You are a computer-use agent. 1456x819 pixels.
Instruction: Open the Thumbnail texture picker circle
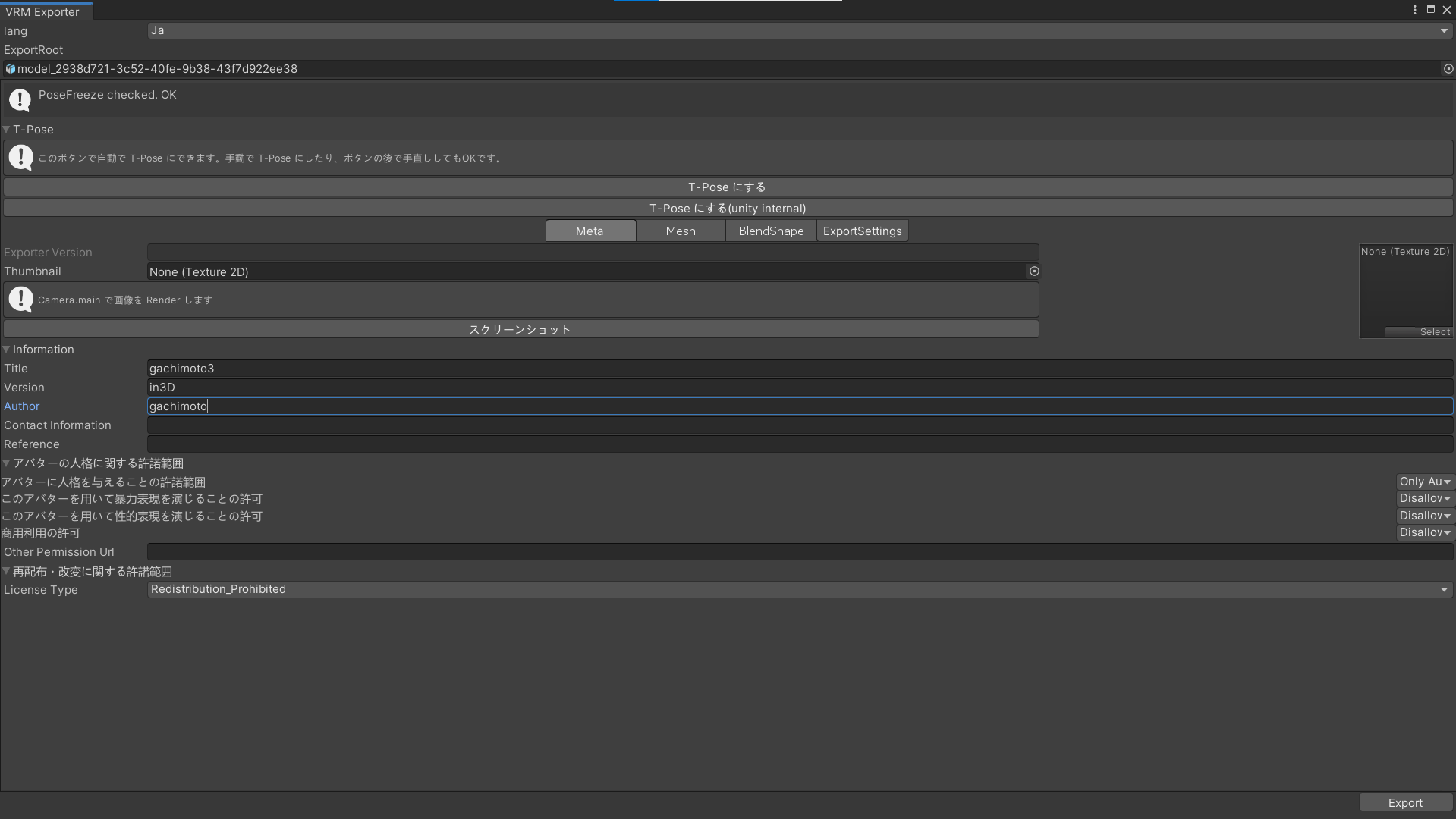(1033, 271)
